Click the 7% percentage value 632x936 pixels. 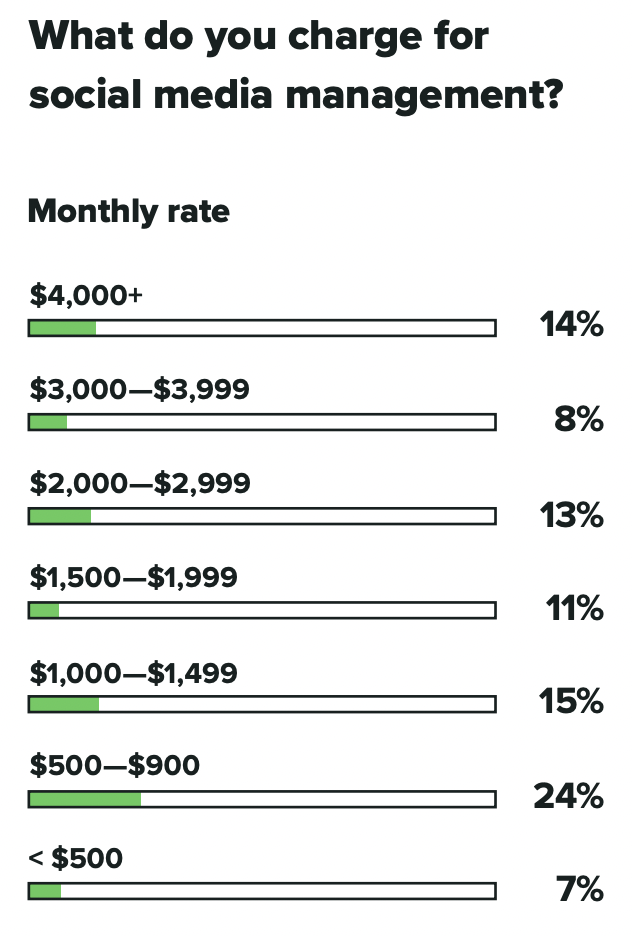(580, 889)
